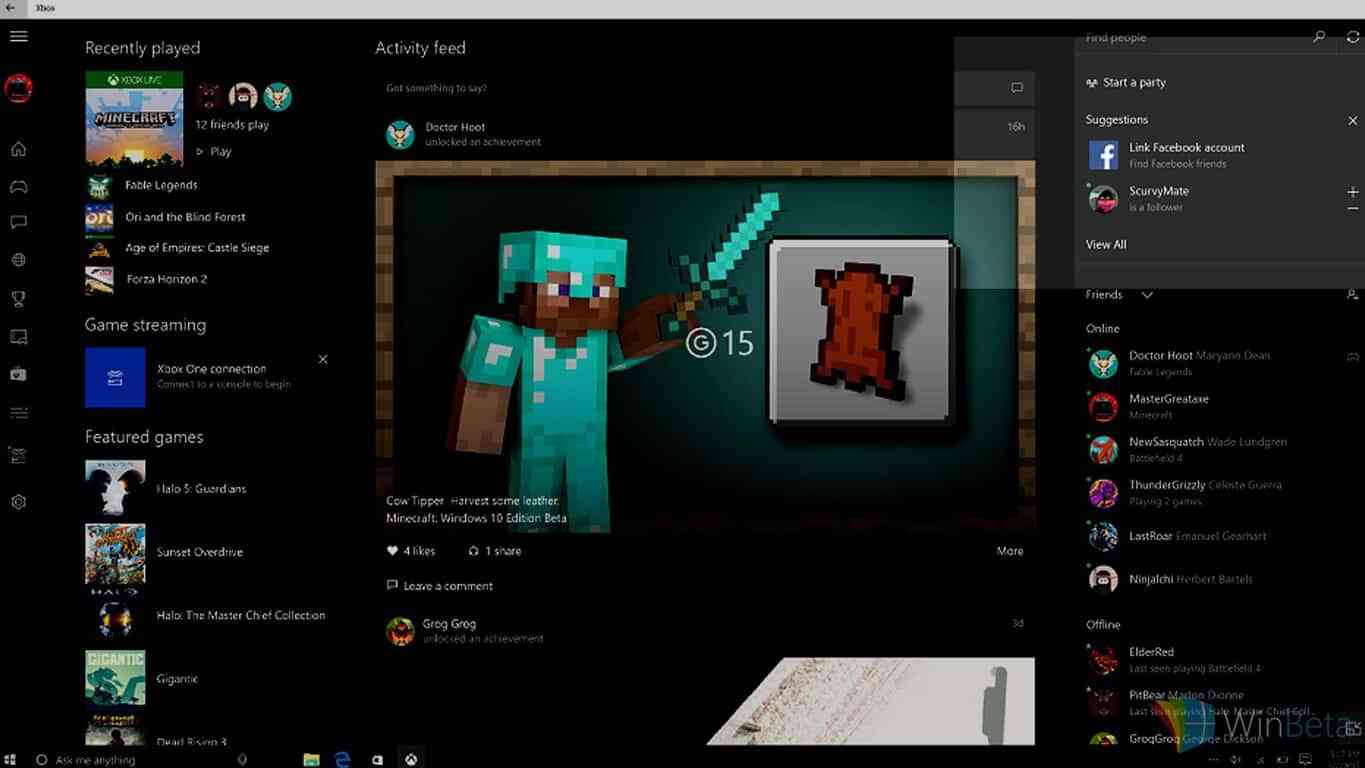Click the search icon next to Find people

1319,36
